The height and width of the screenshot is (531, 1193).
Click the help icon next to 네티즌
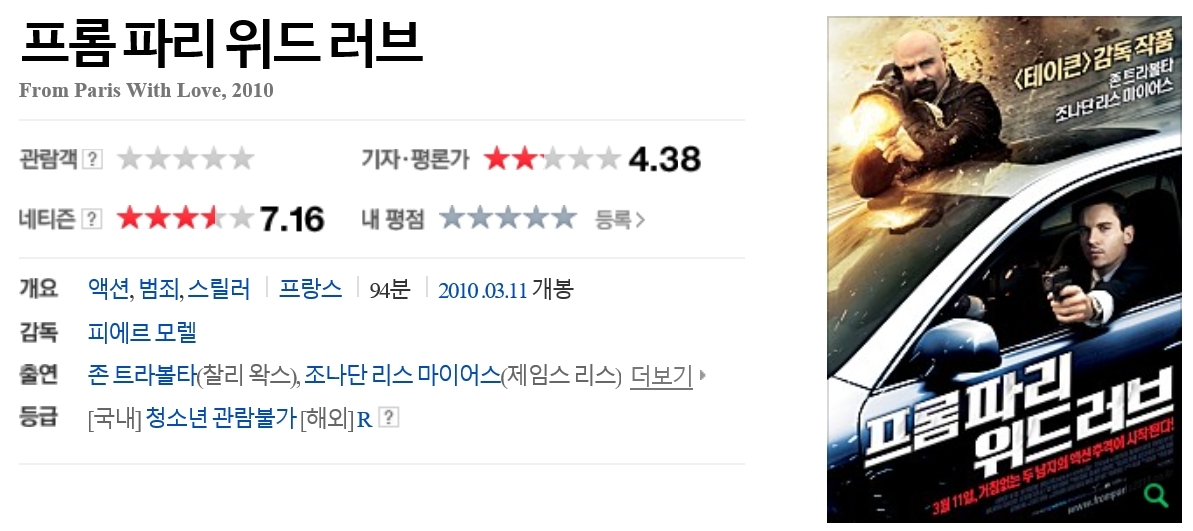(x=92, y=219)
